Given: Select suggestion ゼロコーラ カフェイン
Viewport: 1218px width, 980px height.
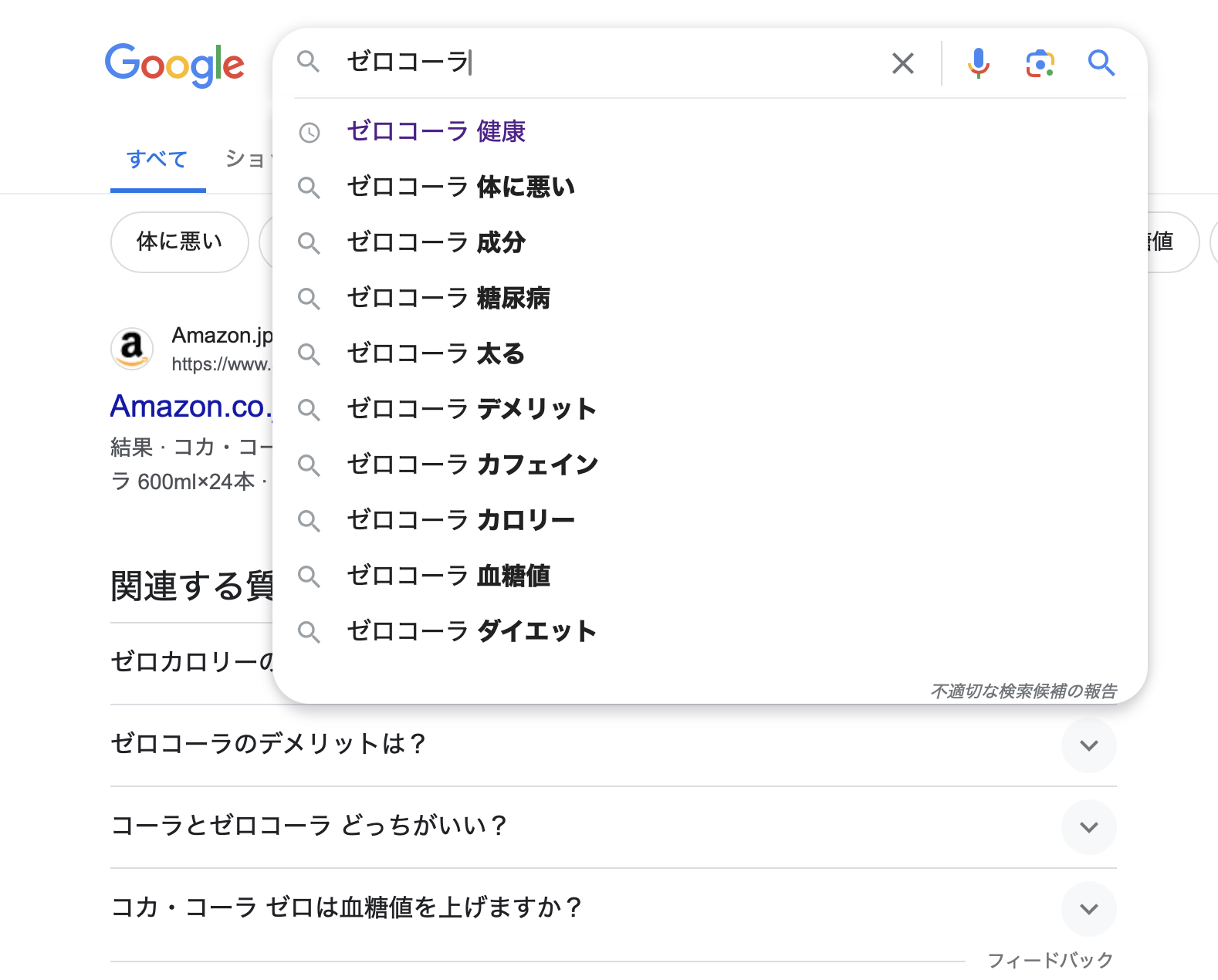Looking at the screenshot, I should click(x=709, y=465).
